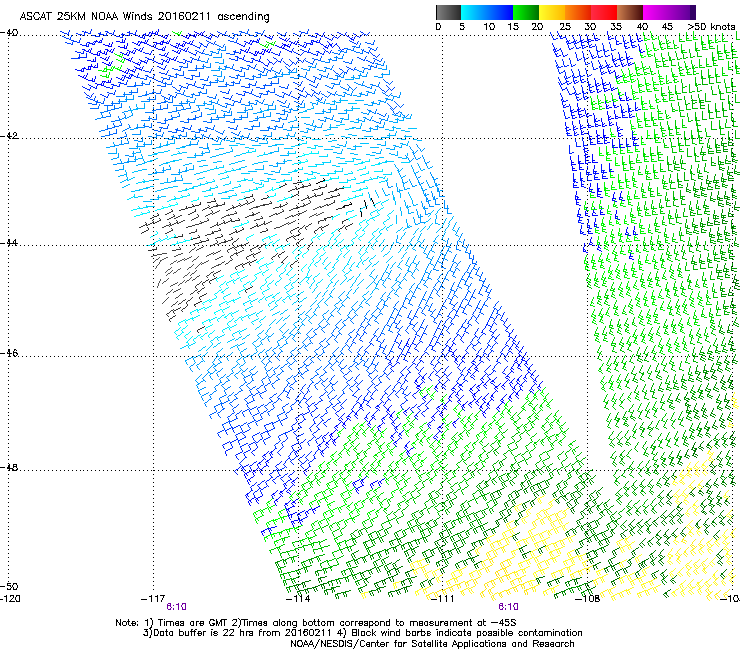The image size is (740, 650).
Task: Click the '-114' longitude axis label
Action: pyautogui.click(x=298, y=599)
